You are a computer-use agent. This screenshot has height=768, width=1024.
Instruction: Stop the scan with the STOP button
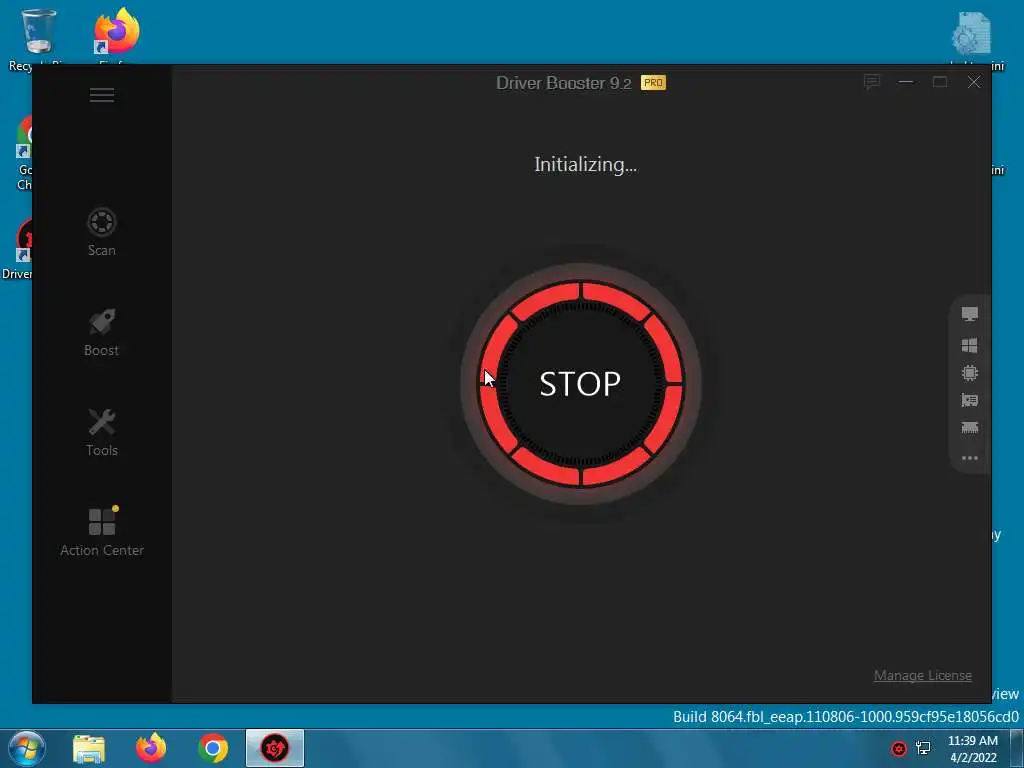click(x=581, y=384)
